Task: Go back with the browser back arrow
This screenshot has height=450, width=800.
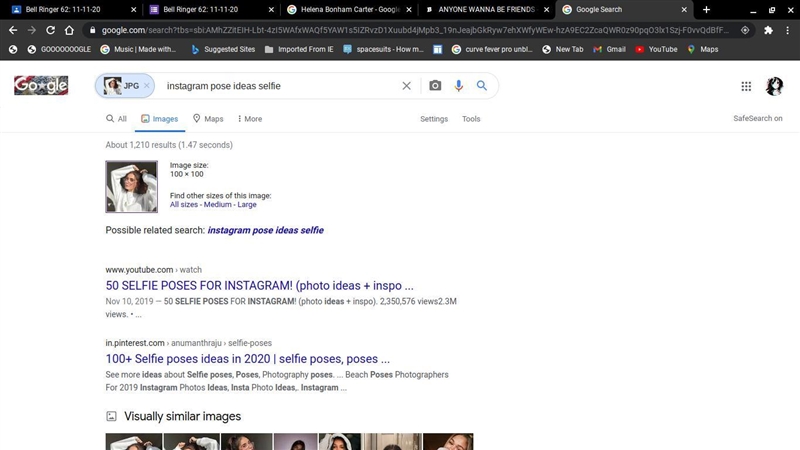Action: pyautogui.click(x=13, y=30)
